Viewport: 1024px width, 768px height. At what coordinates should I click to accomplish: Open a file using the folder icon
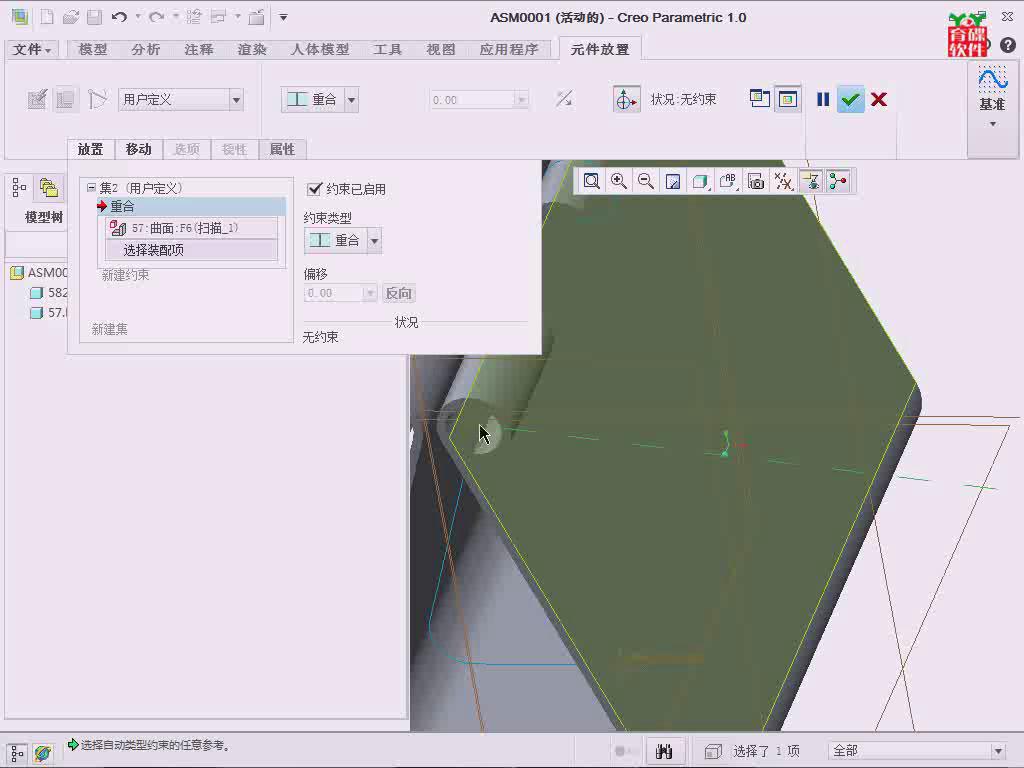71,17
